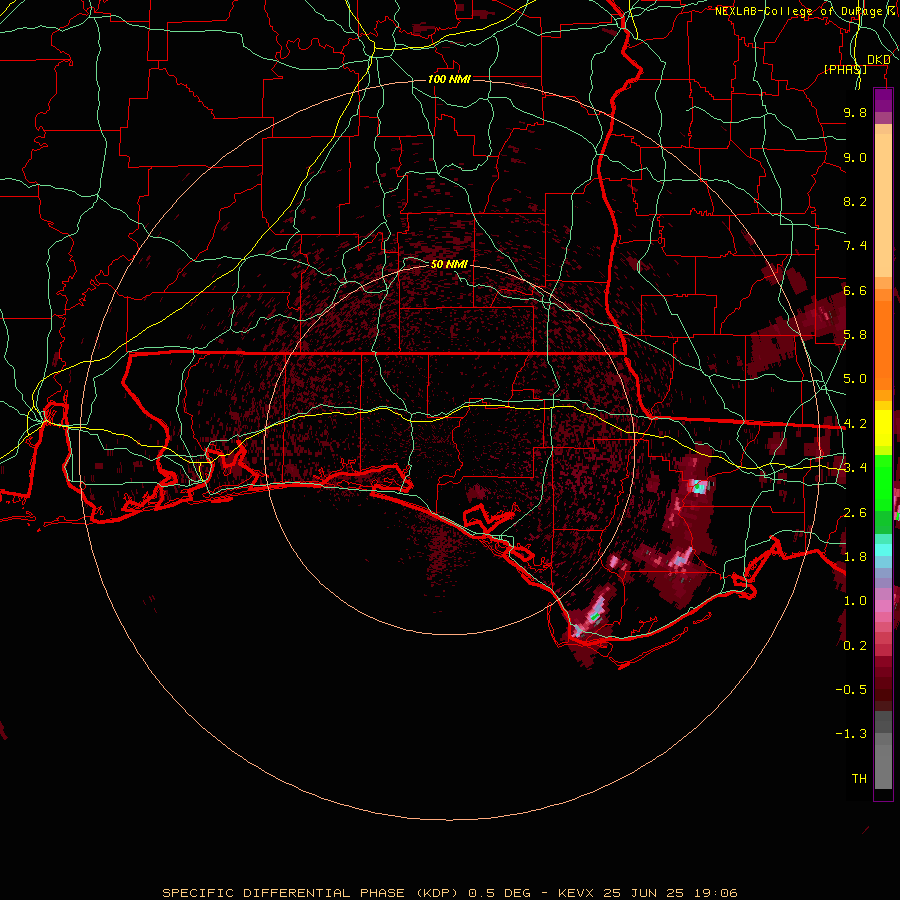Pick the yellow band on the color bar
The width and height of the screenshot is (900, 900).
pyautogui.click(x=883, y=428)
